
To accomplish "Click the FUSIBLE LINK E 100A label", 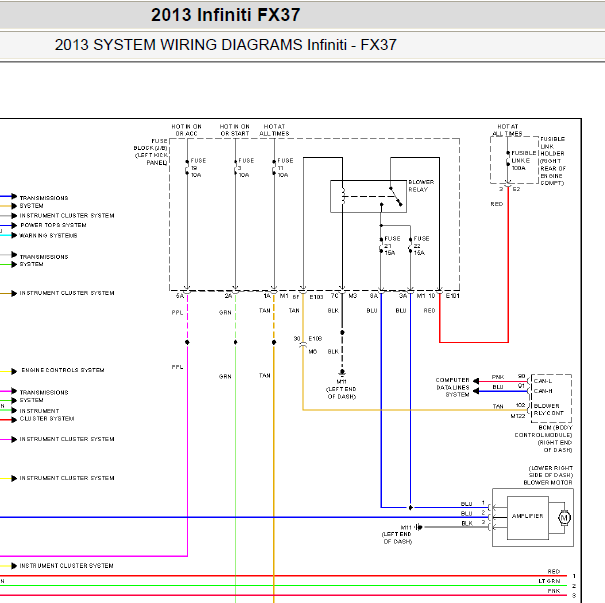I will point(523,160).
